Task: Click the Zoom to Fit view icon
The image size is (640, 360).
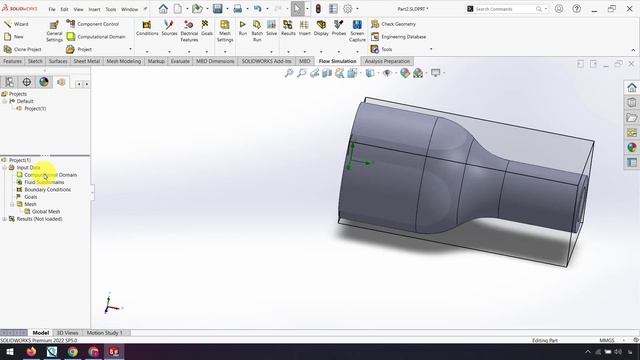Action: tap(289, 73)
